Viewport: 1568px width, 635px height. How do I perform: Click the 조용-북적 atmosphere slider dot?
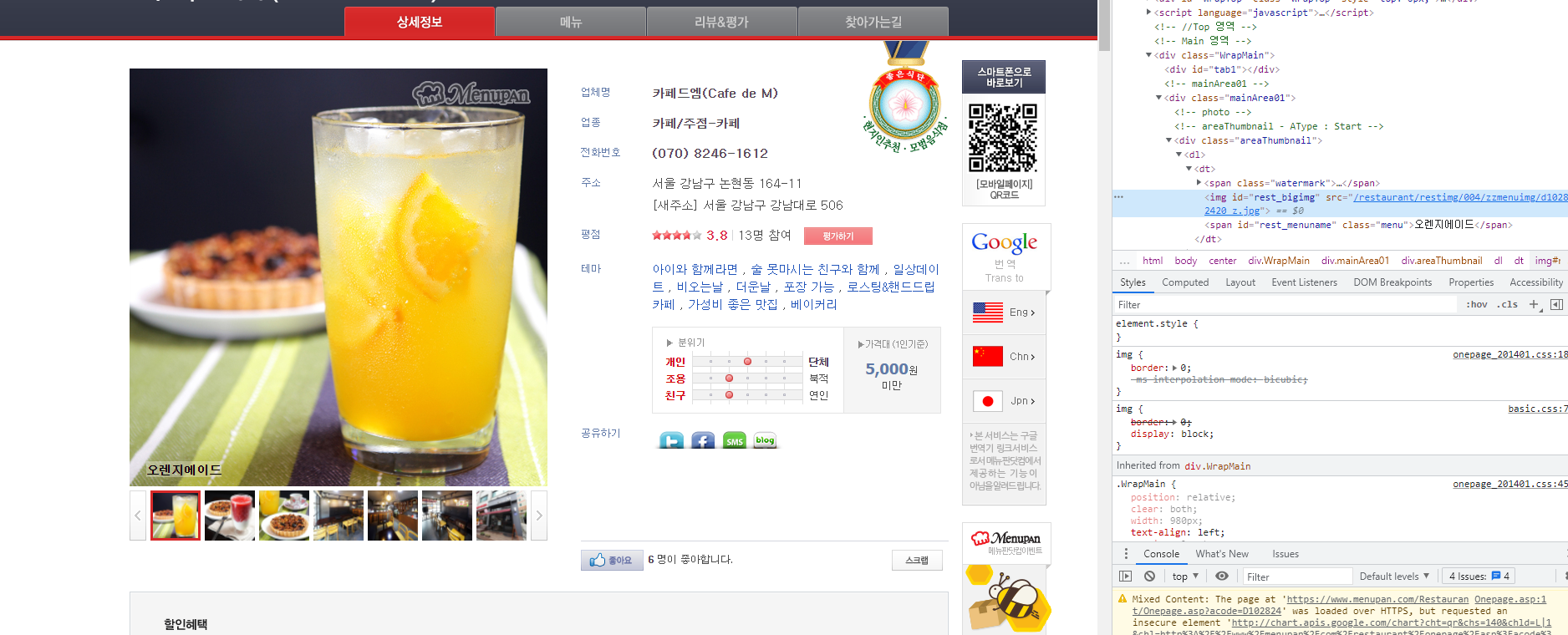click(729, 378)
